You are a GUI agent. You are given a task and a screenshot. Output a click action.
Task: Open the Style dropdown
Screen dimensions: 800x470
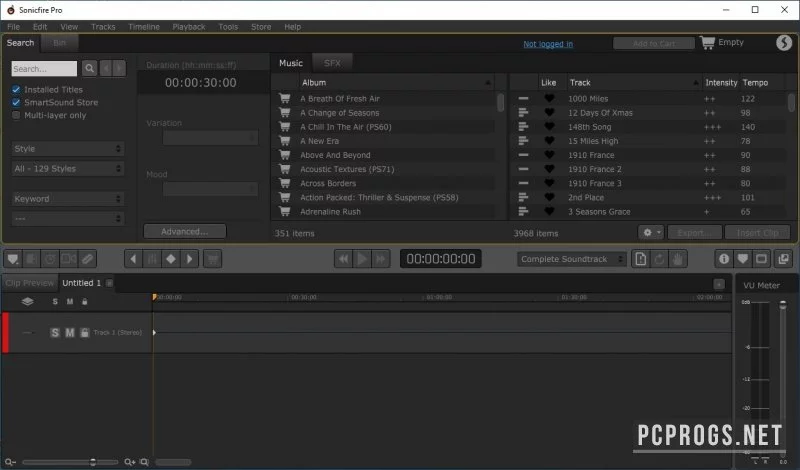tap(67, 149)
